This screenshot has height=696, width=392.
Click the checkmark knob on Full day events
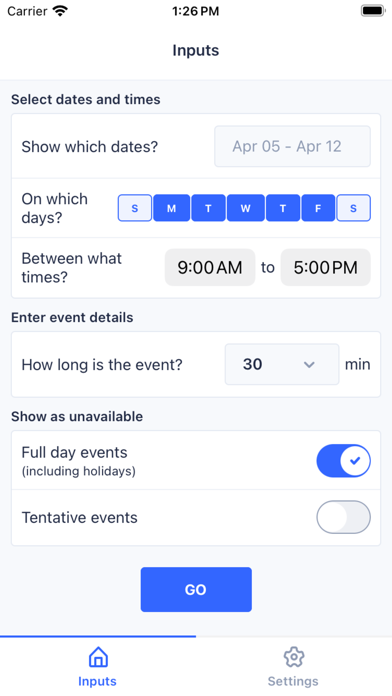[x=355, y=461]
